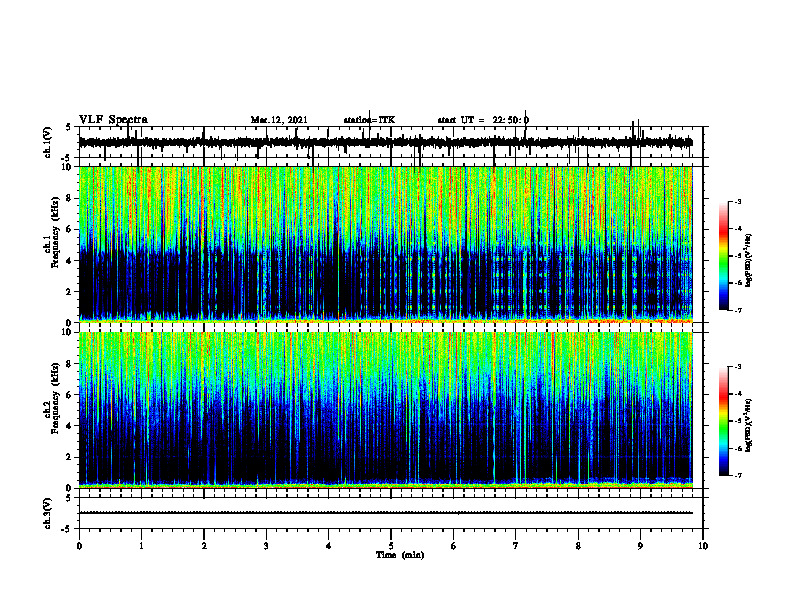Screen dimensions: 792x612
Task: Click the "-3" value on ch.1 color bar
Action: (737, 202)
